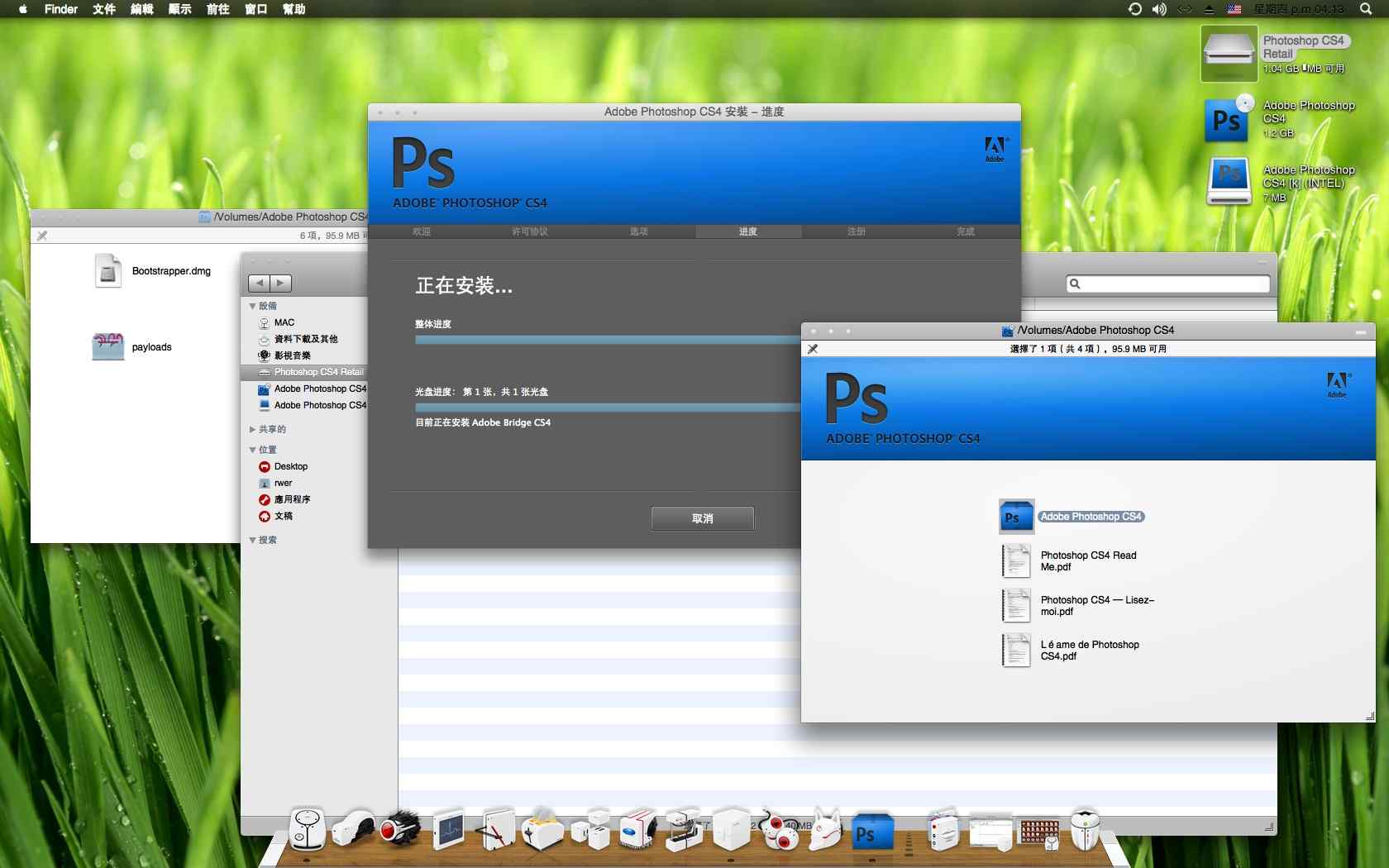The height and width of the screenshot is (868, 1389).
Task: Click trash can icon at Dock end
Action: (x=1084, y=829)
